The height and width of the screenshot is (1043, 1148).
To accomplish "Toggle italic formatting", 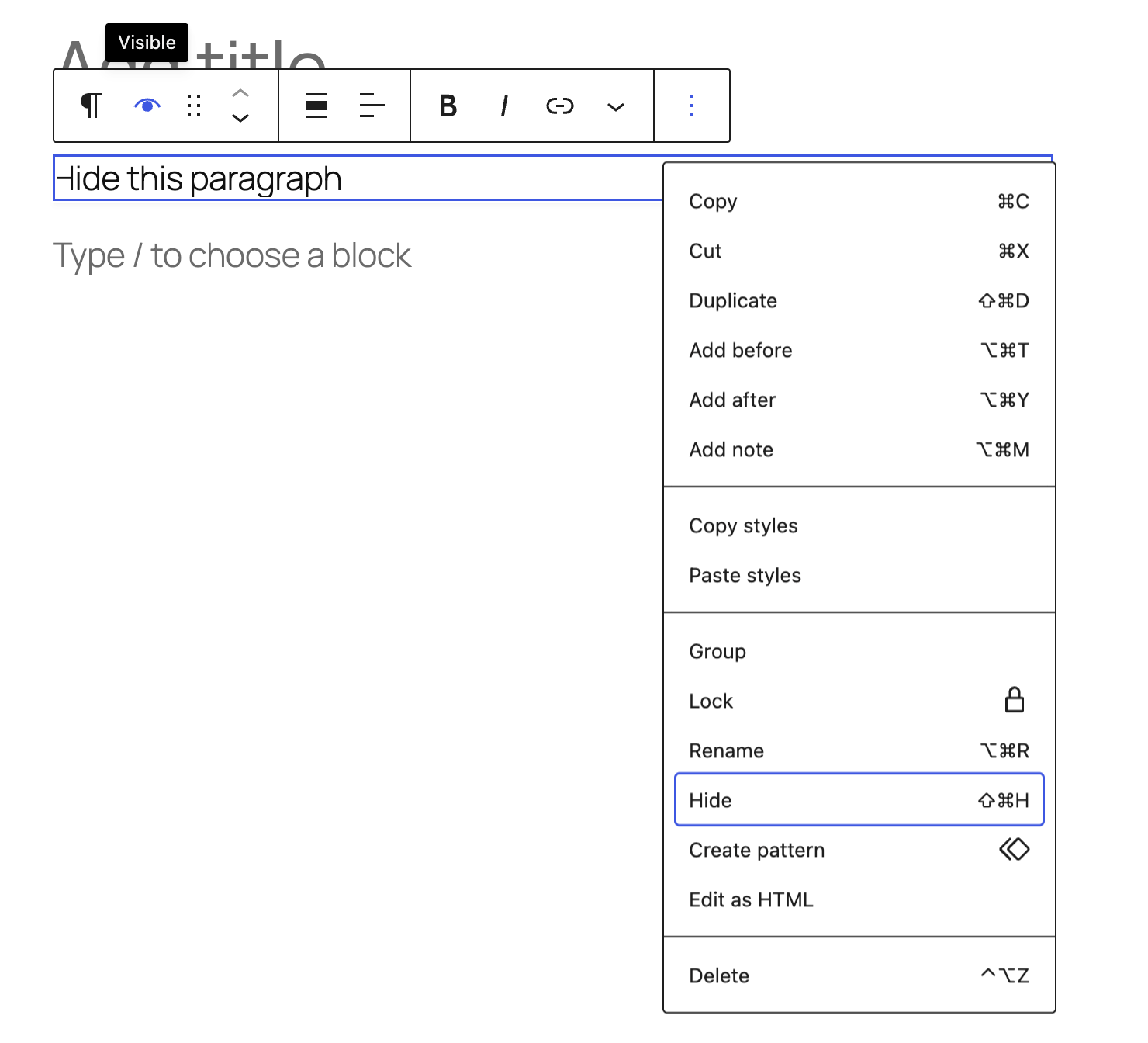I will pos(504,106).
